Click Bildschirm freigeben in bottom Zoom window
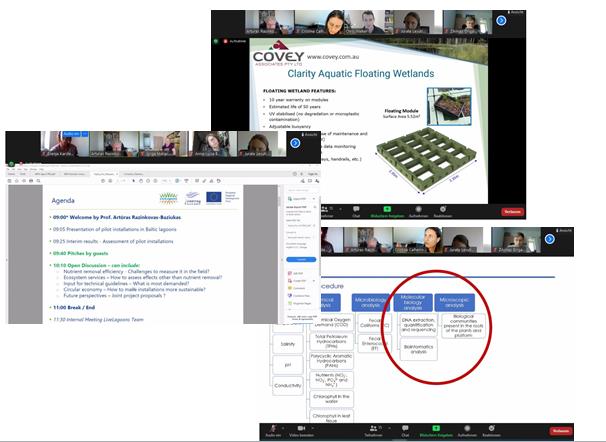 tap(436, 430)
